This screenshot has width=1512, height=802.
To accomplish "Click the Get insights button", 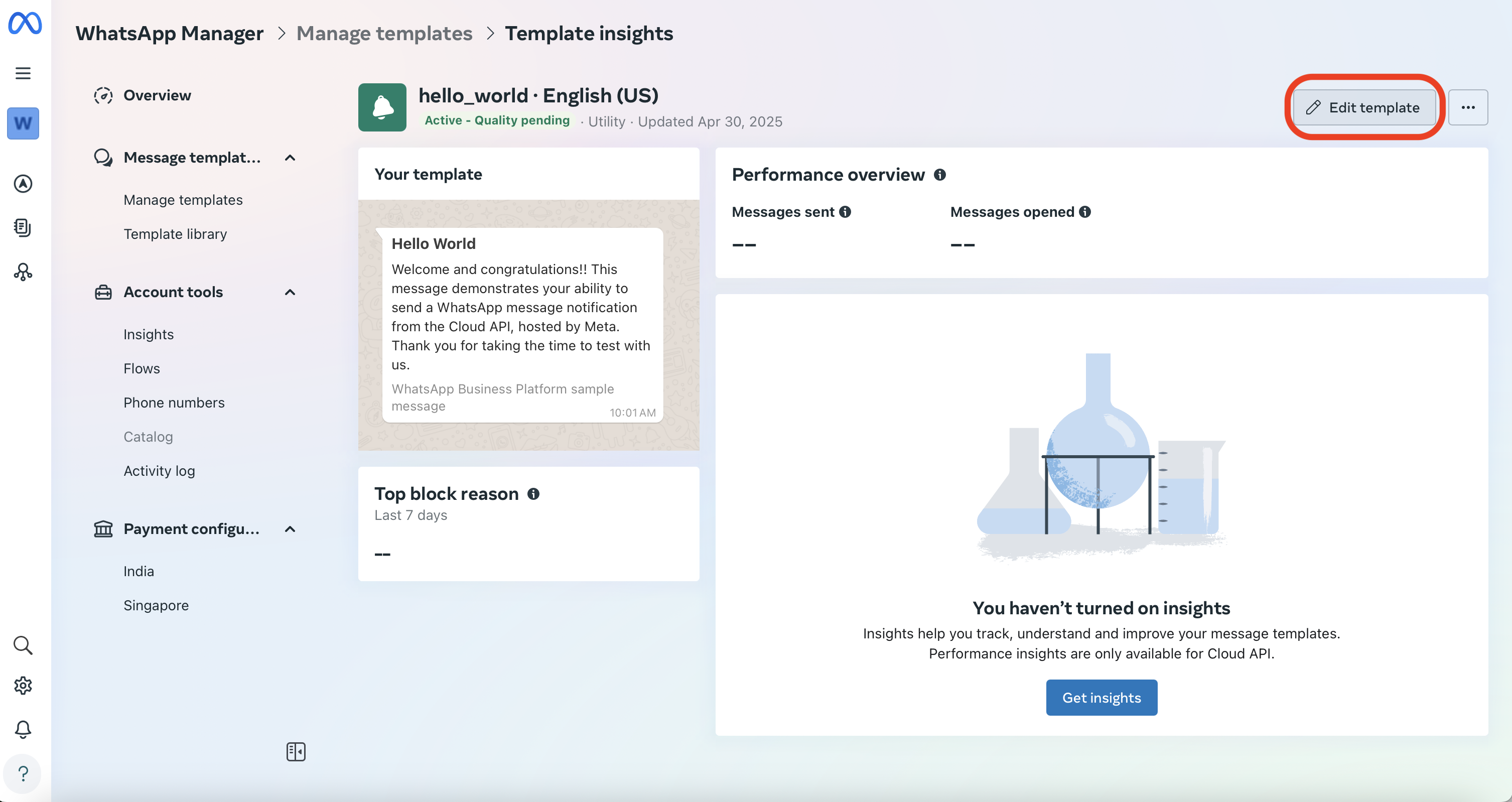I will (1102, 698).
